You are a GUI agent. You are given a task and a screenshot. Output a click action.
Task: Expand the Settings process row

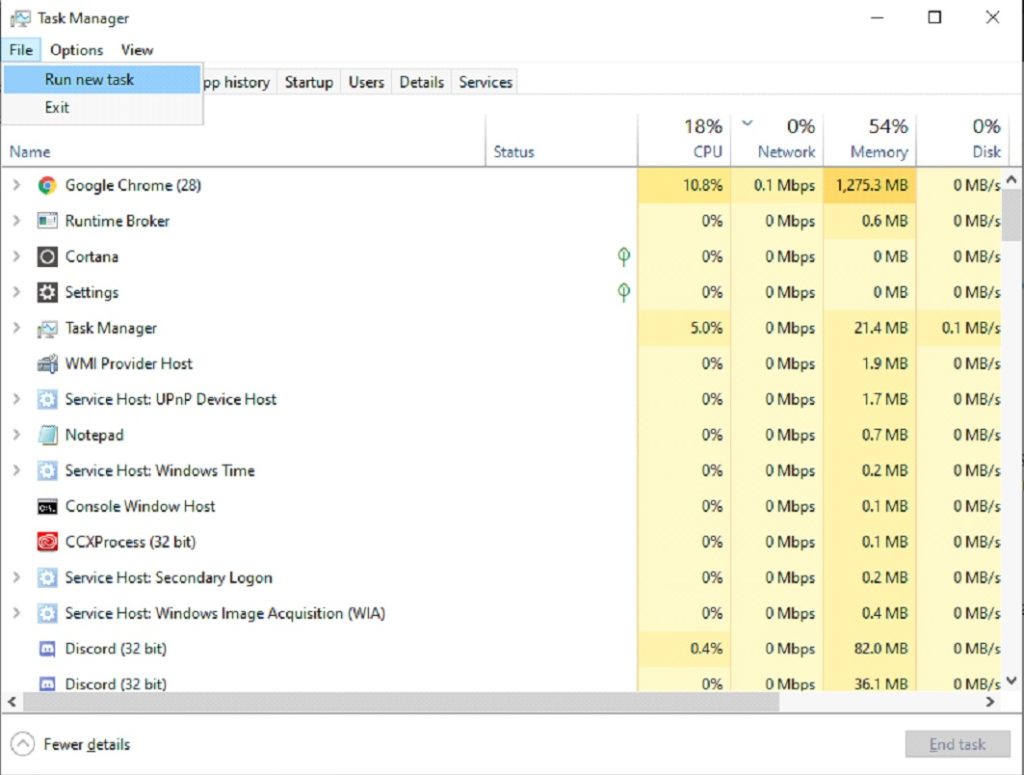(x=16, y=292)
